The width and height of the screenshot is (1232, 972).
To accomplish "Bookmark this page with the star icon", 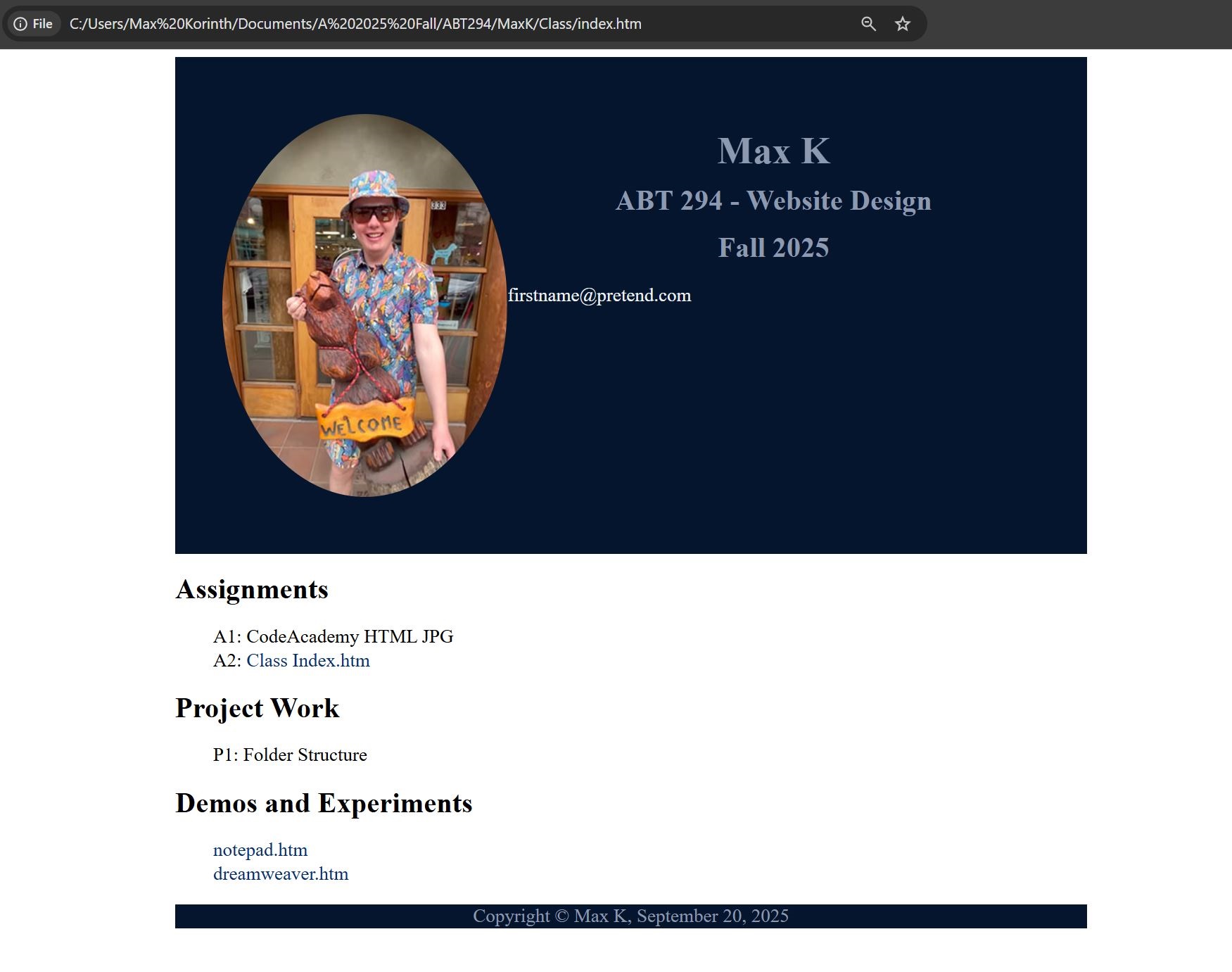I will click(x=902, y=24).
